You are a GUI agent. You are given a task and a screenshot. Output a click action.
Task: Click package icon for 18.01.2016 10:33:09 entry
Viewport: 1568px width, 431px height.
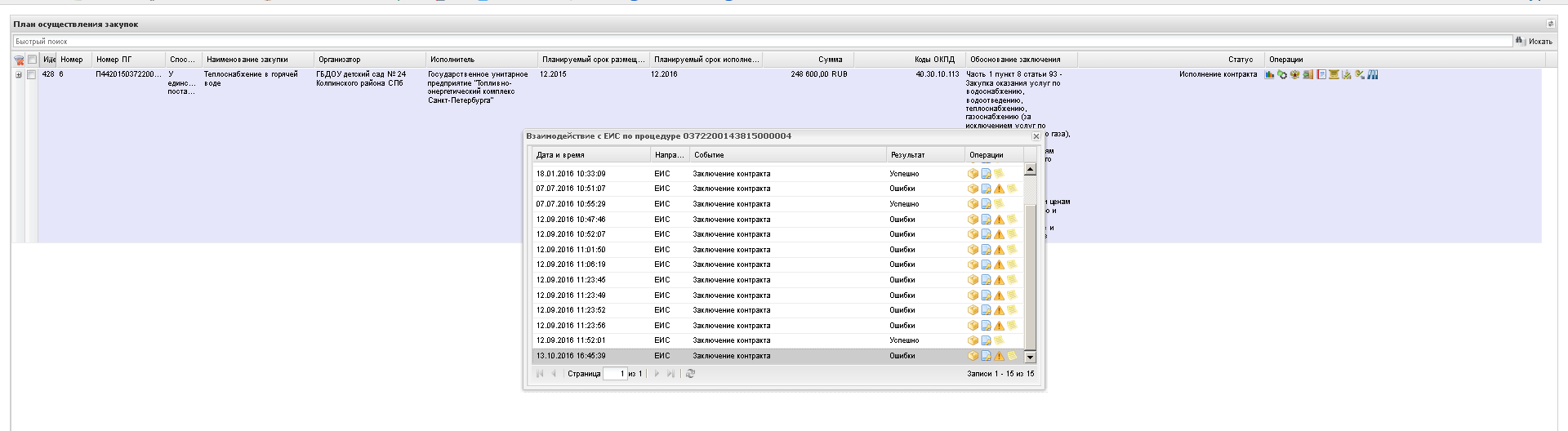coord(973,173)
